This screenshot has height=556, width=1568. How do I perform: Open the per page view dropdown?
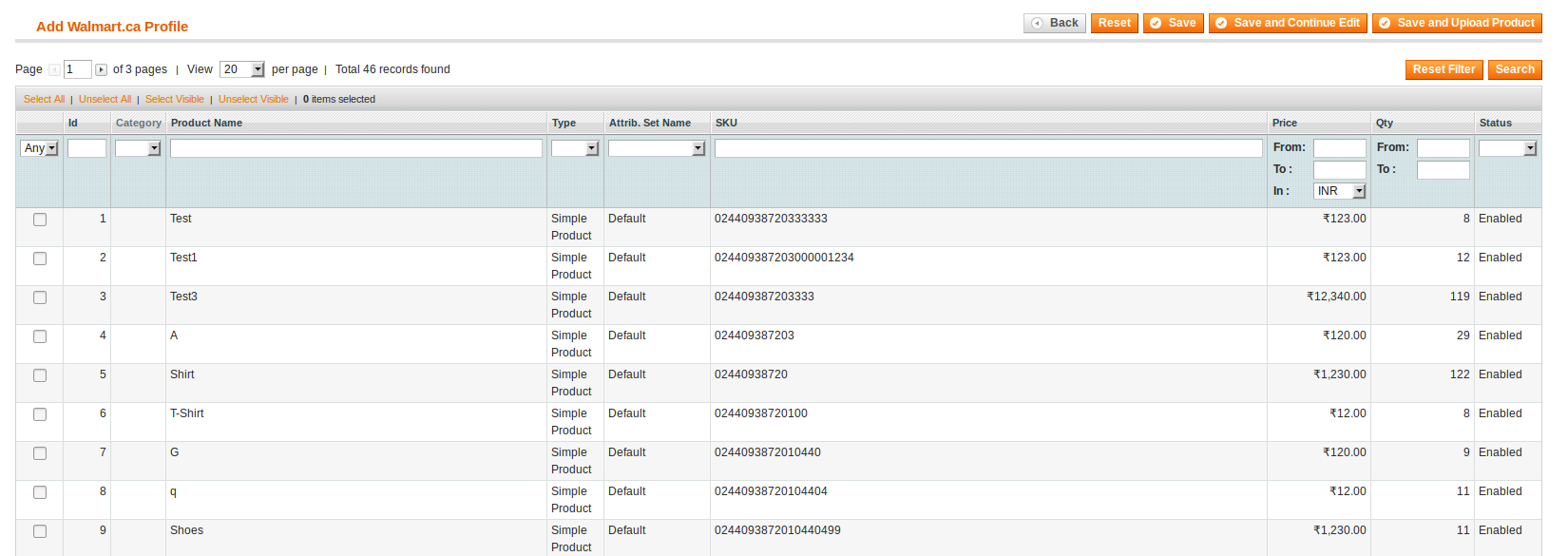click(242, 69)
